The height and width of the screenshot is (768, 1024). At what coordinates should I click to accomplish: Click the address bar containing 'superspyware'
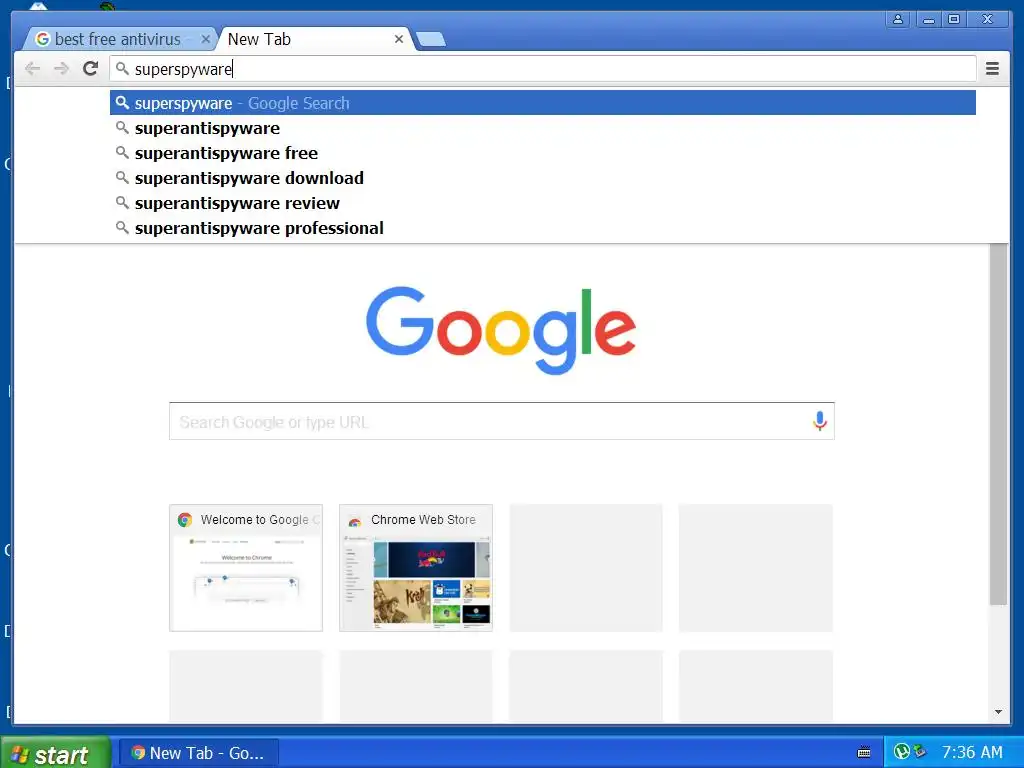542,69
